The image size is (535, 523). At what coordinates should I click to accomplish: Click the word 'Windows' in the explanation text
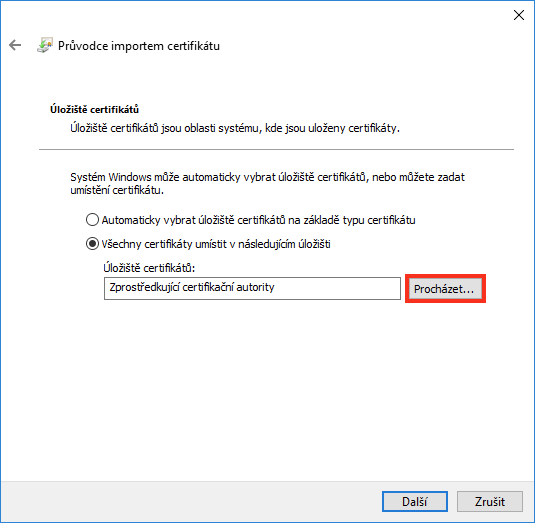[x=130, y=177]
